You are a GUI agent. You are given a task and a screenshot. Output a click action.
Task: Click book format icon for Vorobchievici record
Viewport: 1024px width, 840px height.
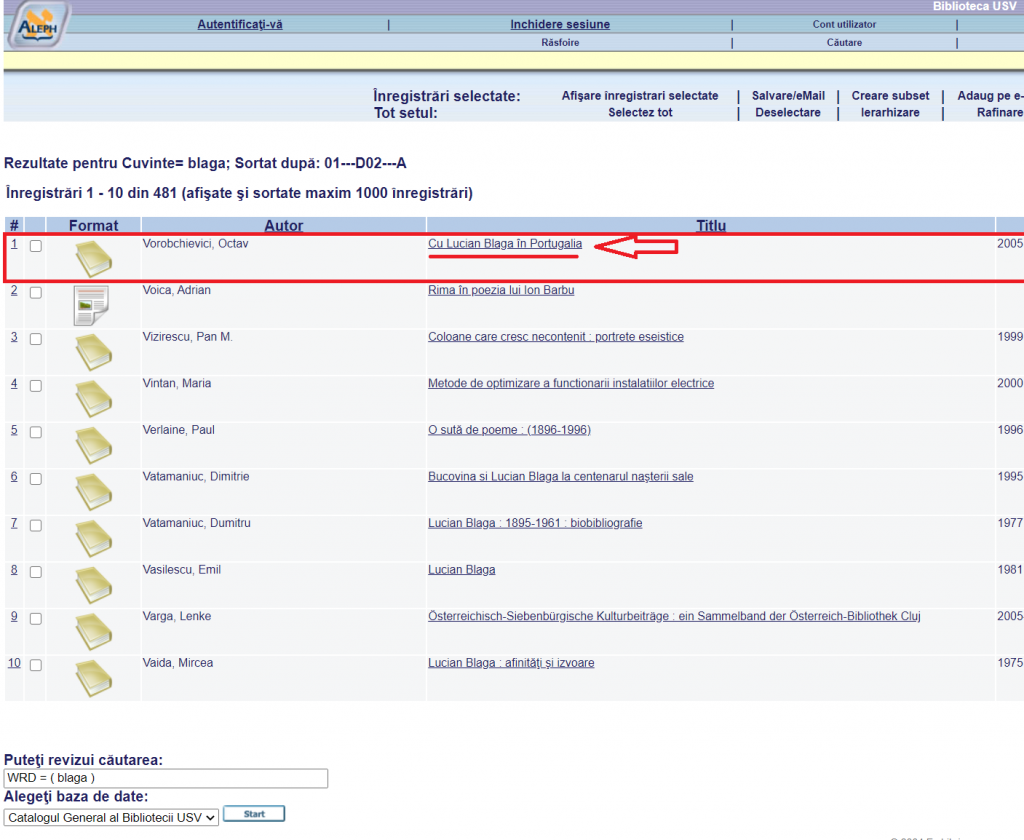[x=94, y=259]
